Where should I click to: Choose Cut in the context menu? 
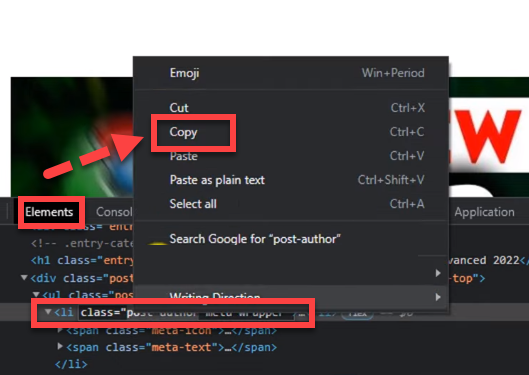(291, 108)
